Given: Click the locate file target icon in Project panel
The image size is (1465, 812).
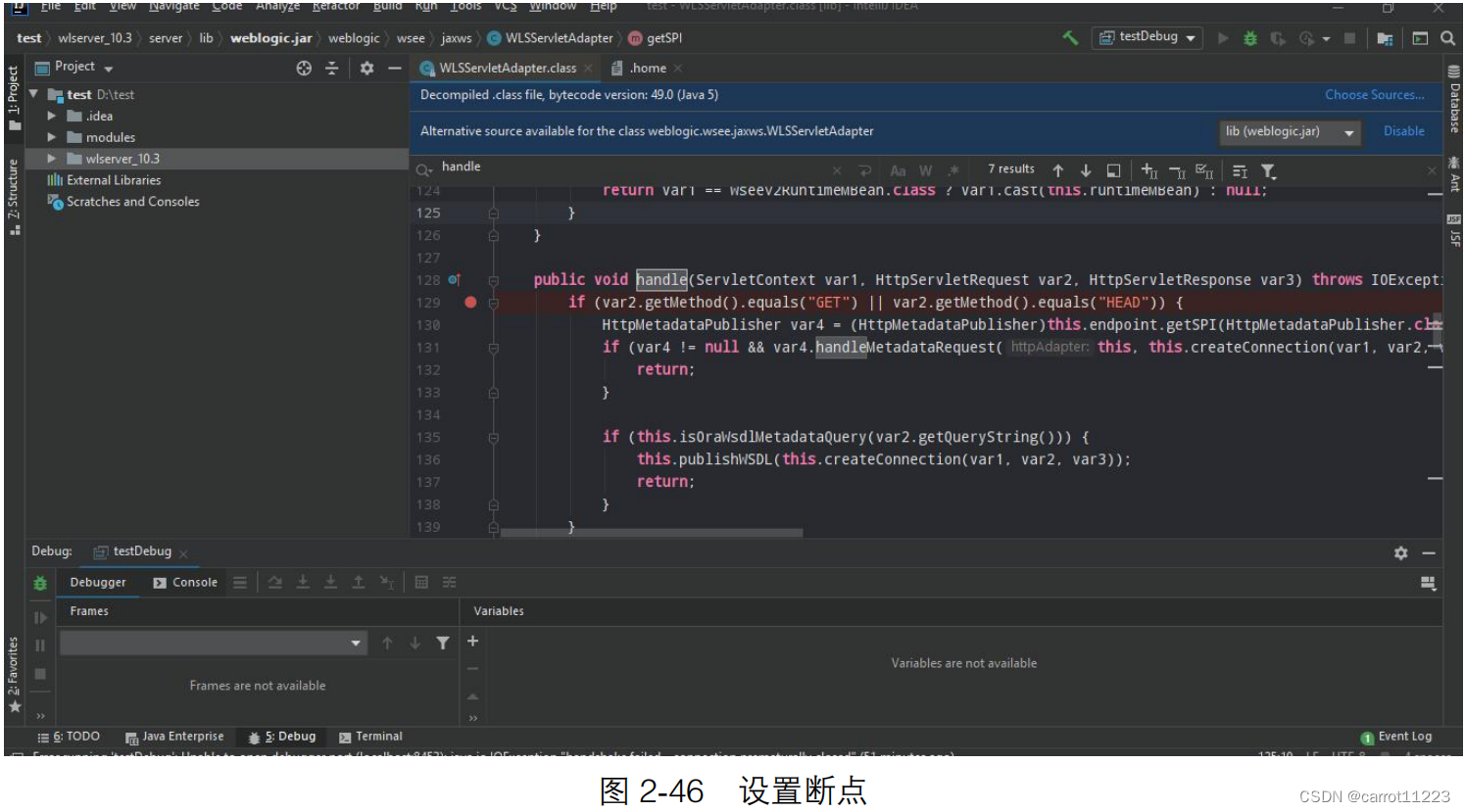Looking at the screenshot, I should pyautogui.click(x=304, y=68).
